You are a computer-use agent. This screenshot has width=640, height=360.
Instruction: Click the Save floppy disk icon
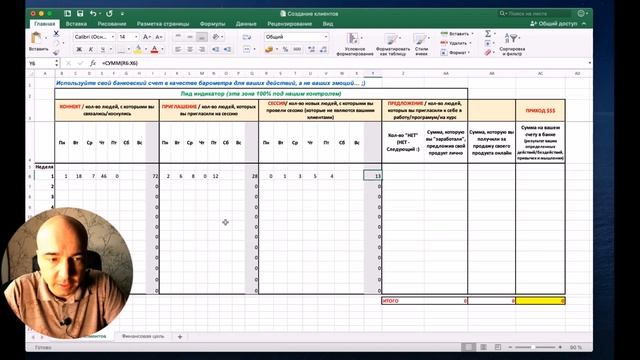click(80, 13)
